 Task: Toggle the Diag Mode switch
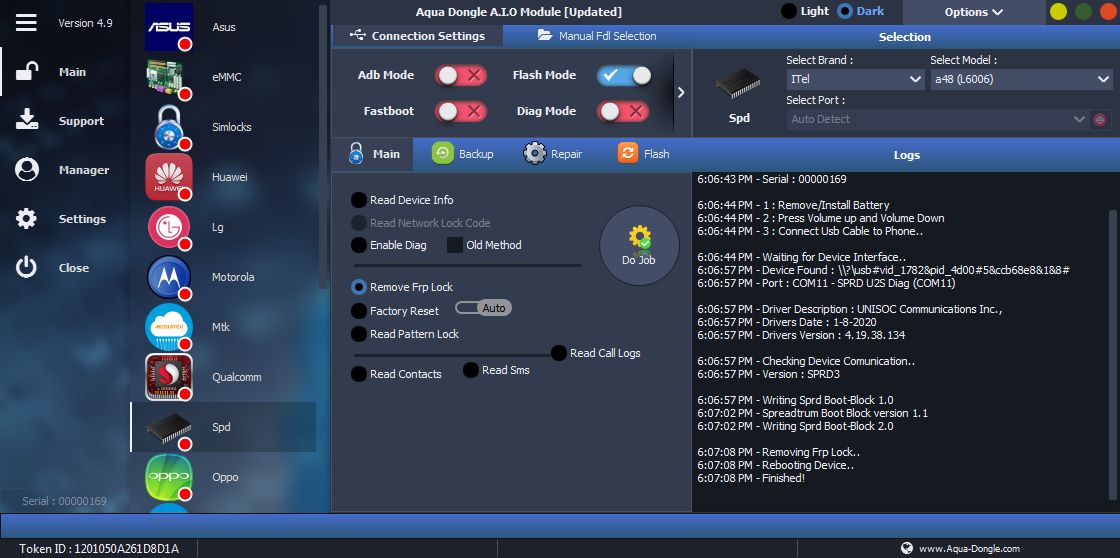pos(623,111)
